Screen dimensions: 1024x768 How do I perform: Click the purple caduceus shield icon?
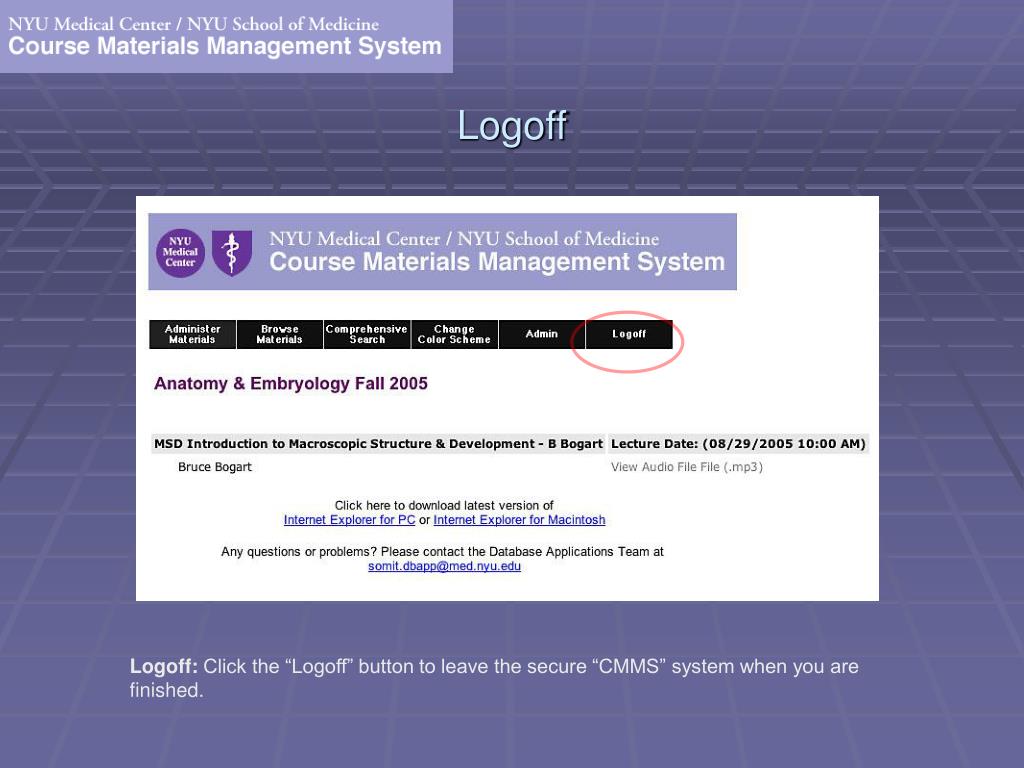(232, 253)
